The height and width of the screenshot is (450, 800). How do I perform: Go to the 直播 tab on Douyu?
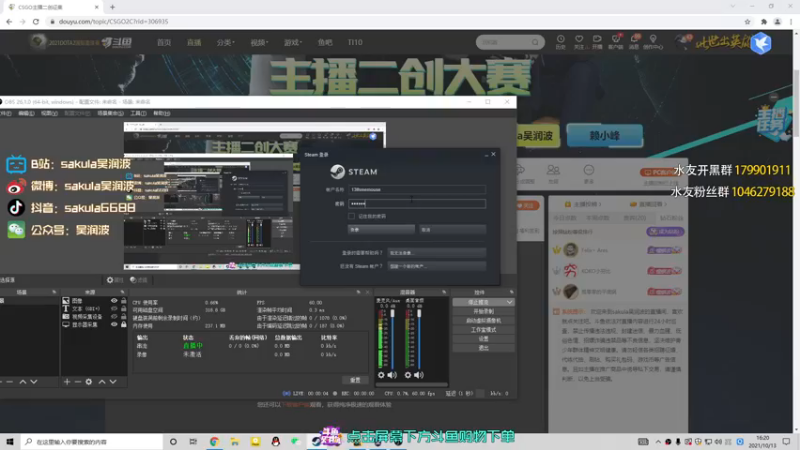tap(194, 42)
